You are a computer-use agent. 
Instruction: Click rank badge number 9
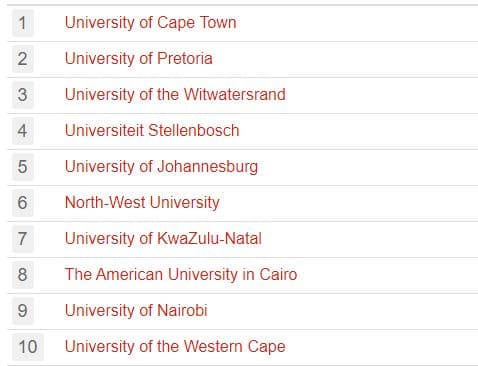click(x=23, y=311)
